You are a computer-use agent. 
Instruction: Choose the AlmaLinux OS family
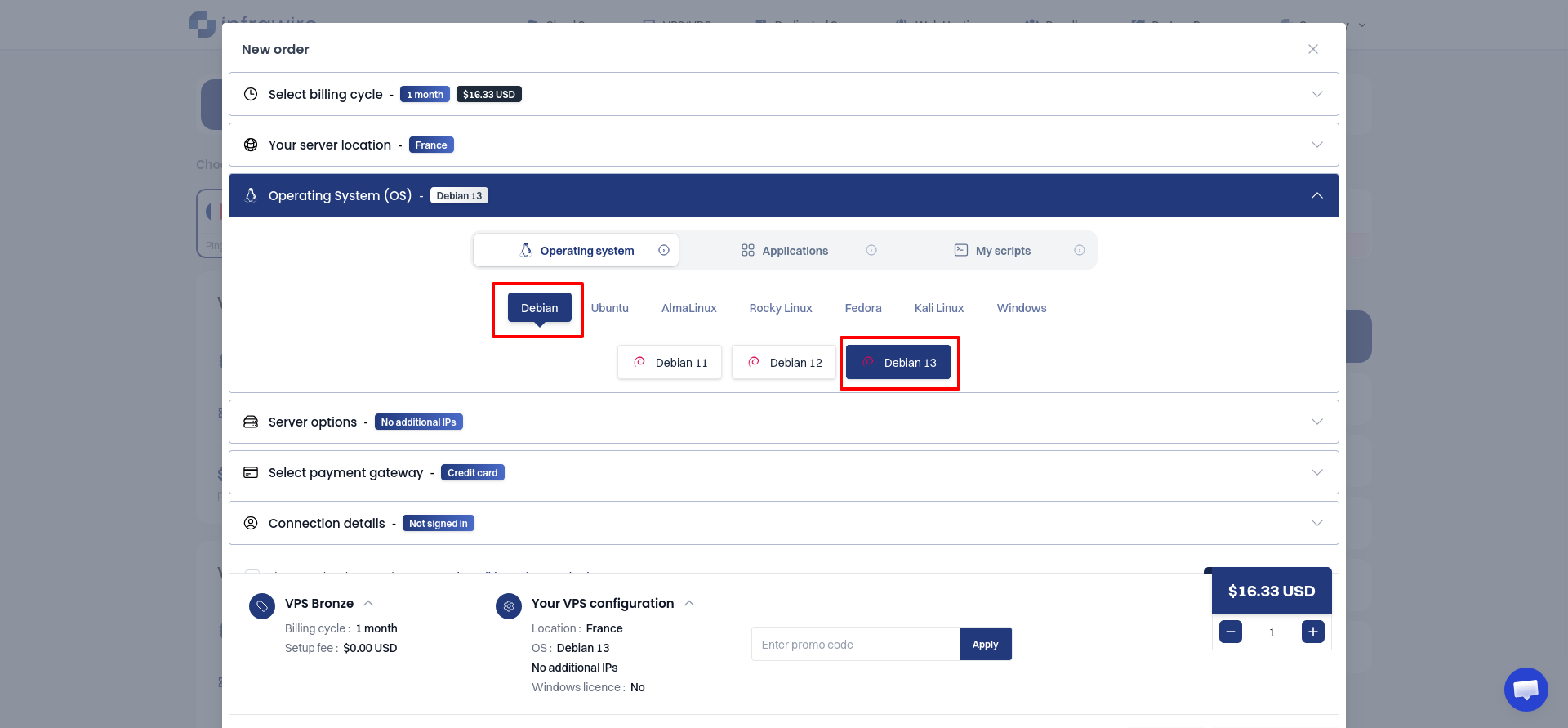(689, 308)
